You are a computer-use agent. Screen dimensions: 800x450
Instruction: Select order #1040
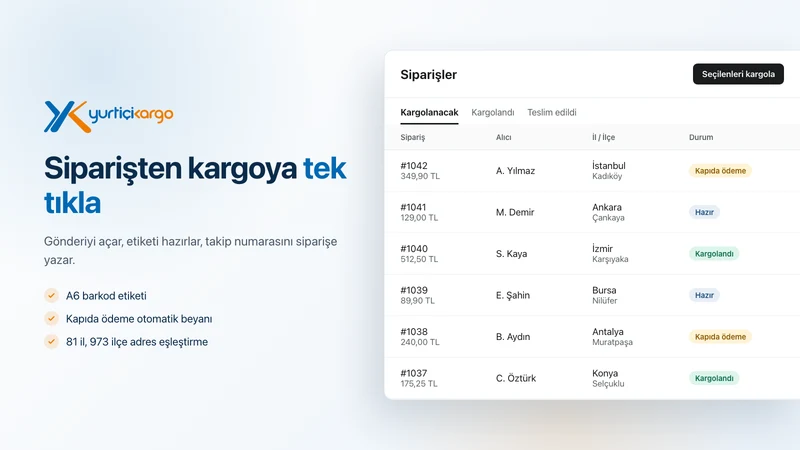[414, 248]
